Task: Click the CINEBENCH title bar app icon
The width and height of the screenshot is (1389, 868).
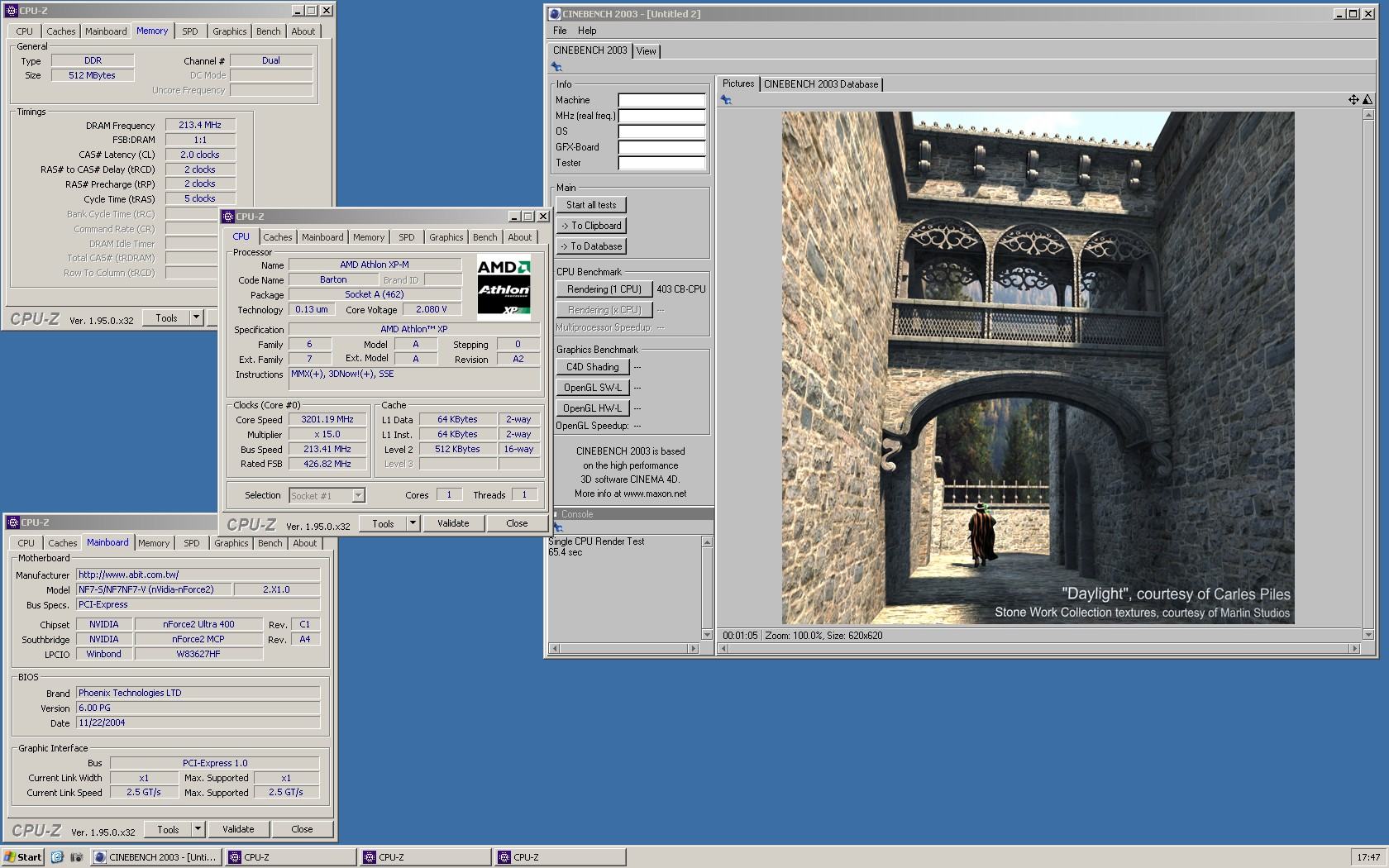Action: pyautogui.click(x=555, y=13)
